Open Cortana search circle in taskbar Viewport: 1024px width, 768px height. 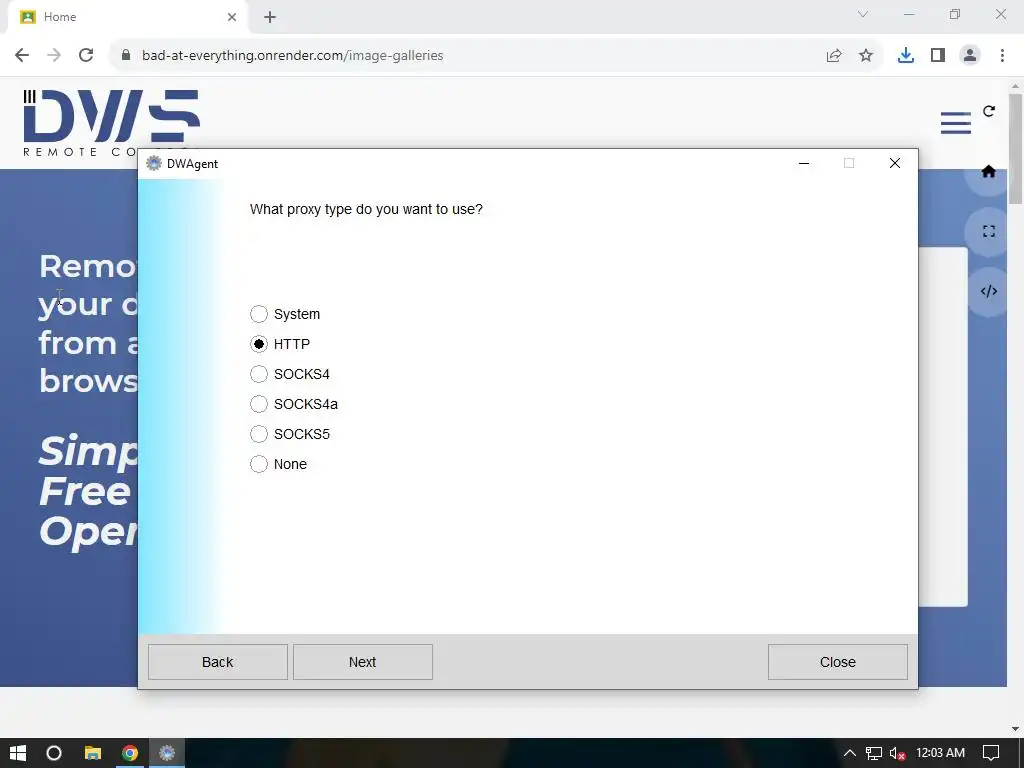54,753
